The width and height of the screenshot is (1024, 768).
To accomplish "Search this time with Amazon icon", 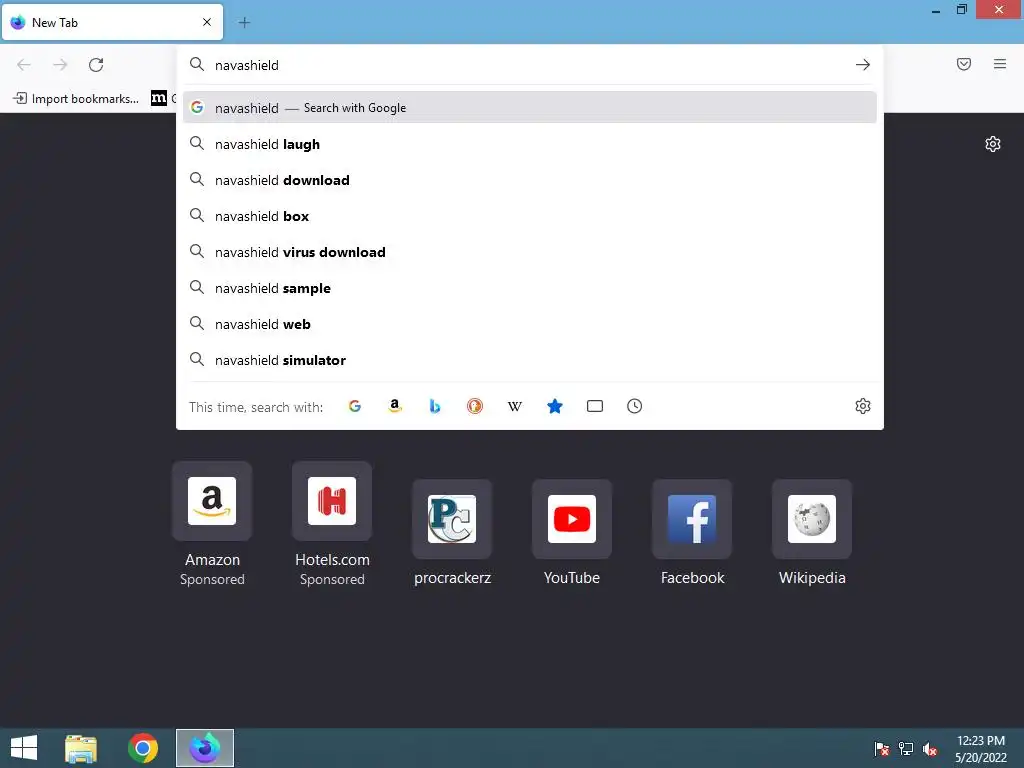I will point(394,406).
